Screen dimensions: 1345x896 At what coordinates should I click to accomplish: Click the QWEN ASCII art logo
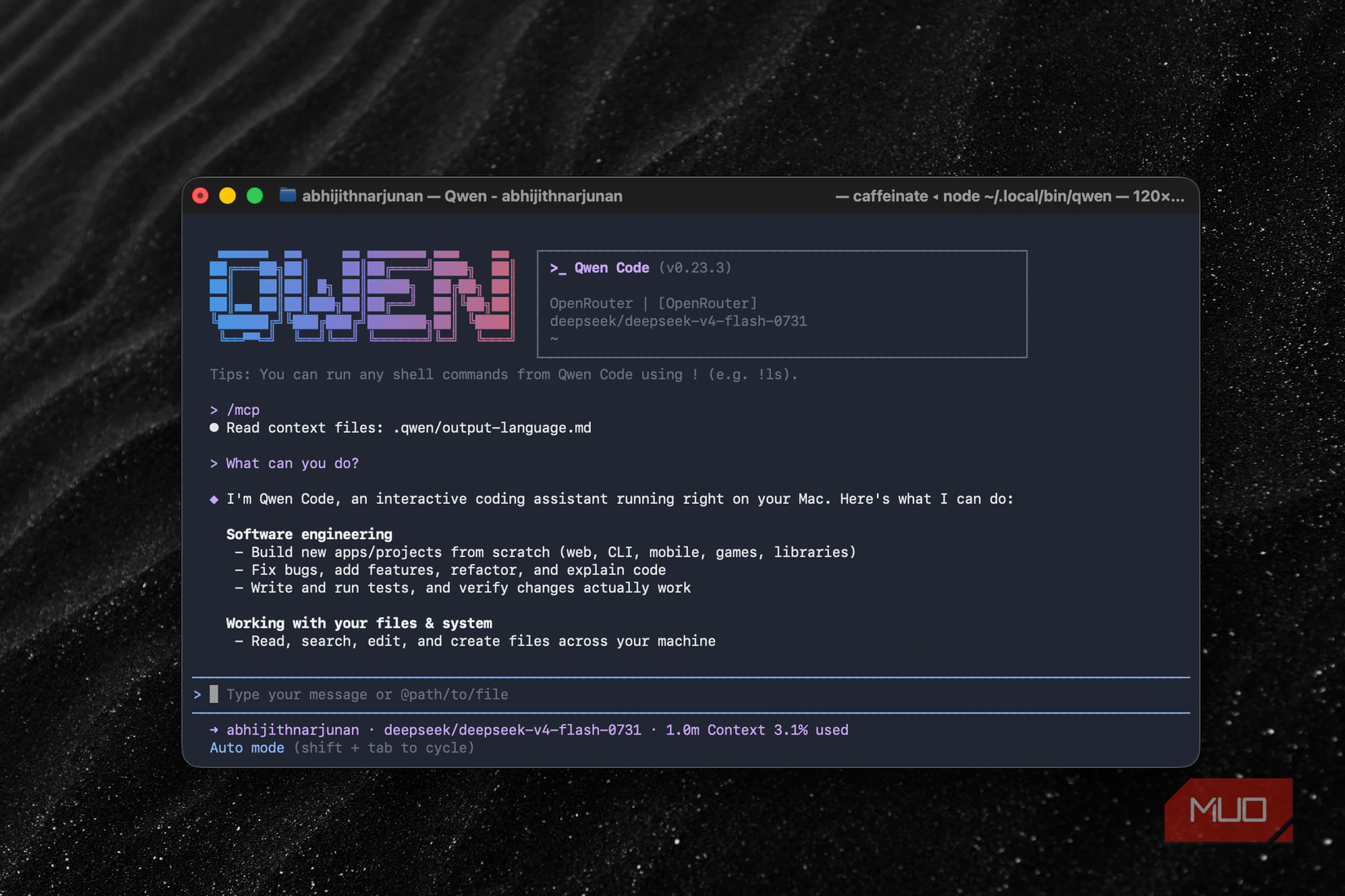(x=362, y=296)
